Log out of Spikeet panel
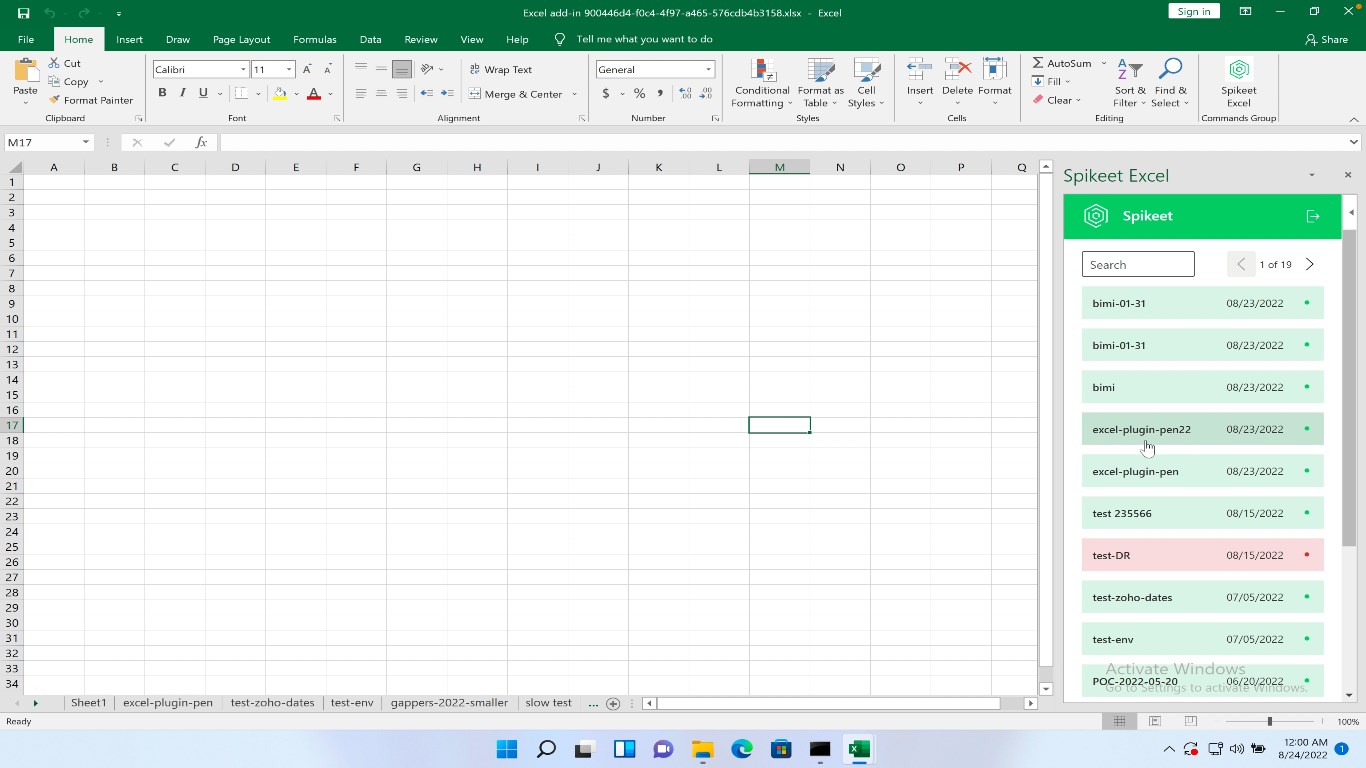The height and width of the screenshot is (768, 1366). [1313, 216]
